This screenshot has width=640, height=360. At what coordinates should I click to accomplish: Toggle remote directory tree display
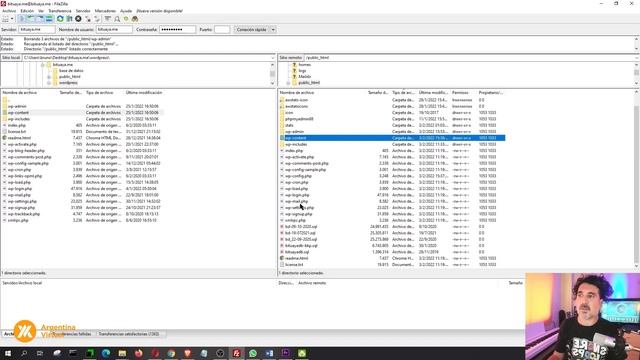pyautogui.click(x=40, y=19)
